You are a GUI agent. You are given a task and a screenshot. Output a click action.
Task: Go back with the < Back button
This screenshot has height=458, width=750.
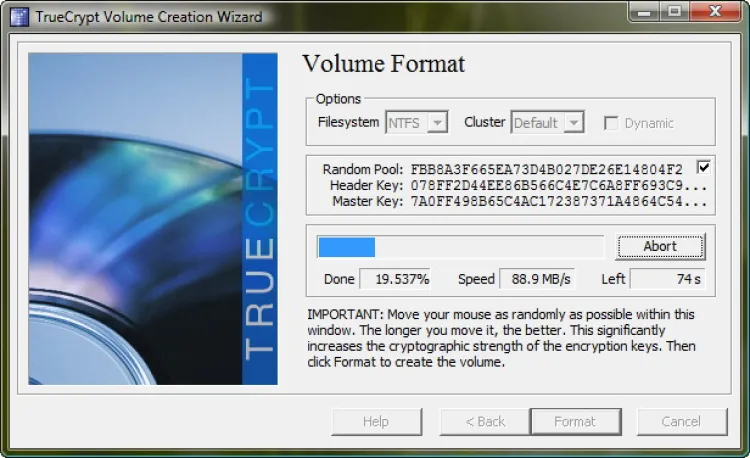485,422
